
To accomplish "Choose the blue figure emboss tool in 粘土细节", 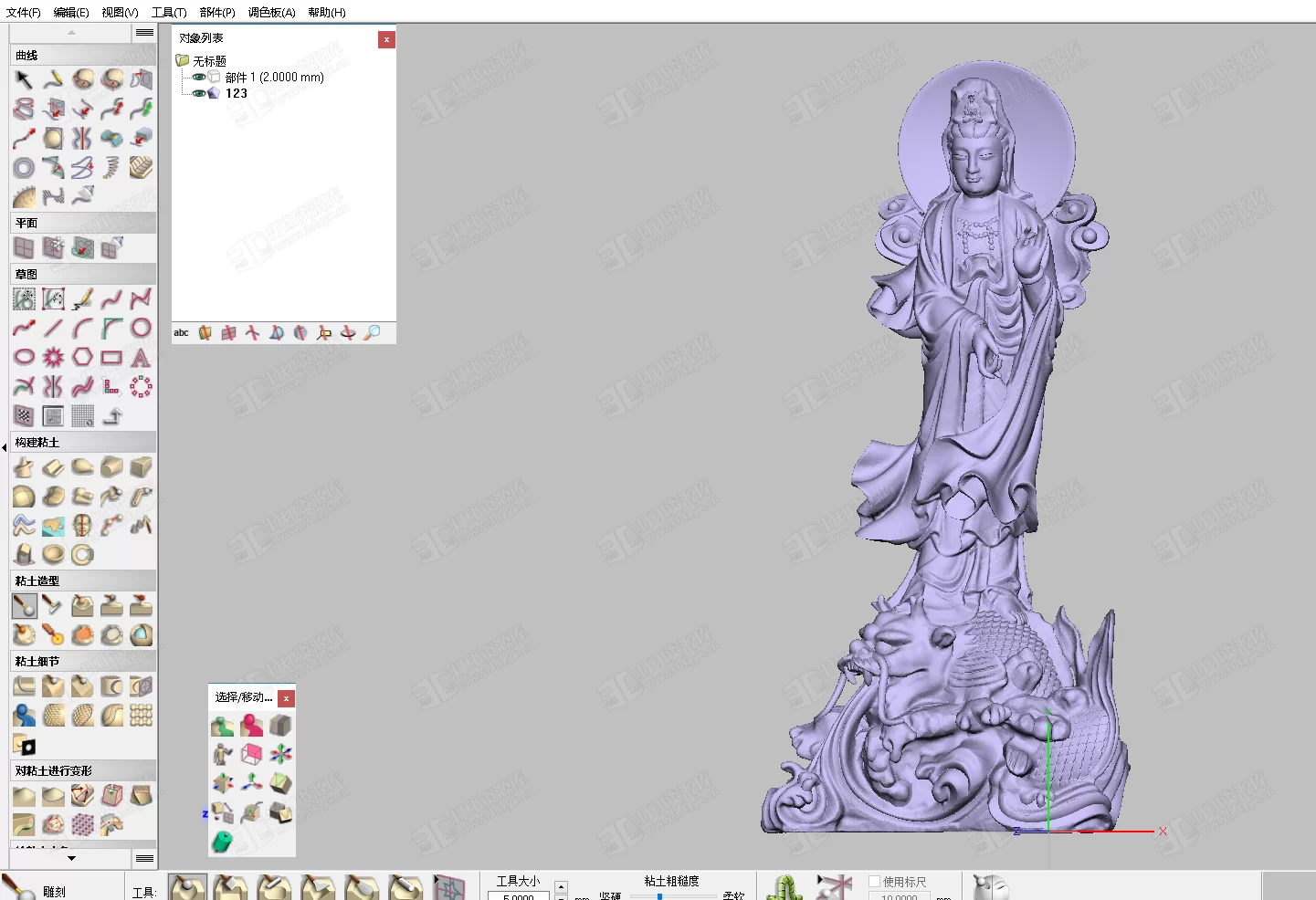I will (25, 715).
